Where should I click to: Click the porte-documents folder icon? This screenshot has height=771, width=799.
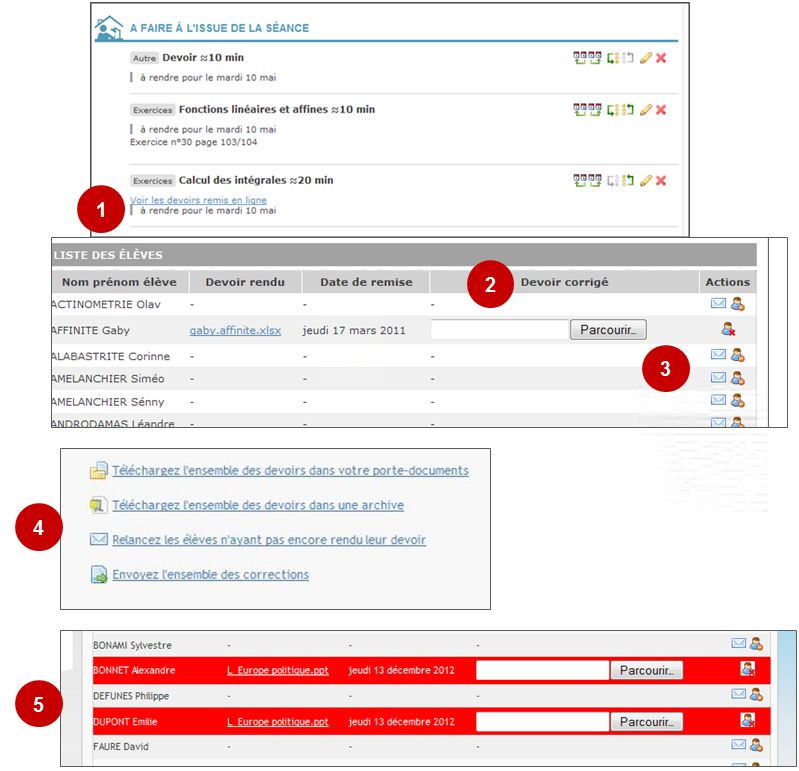pos(99,471)
